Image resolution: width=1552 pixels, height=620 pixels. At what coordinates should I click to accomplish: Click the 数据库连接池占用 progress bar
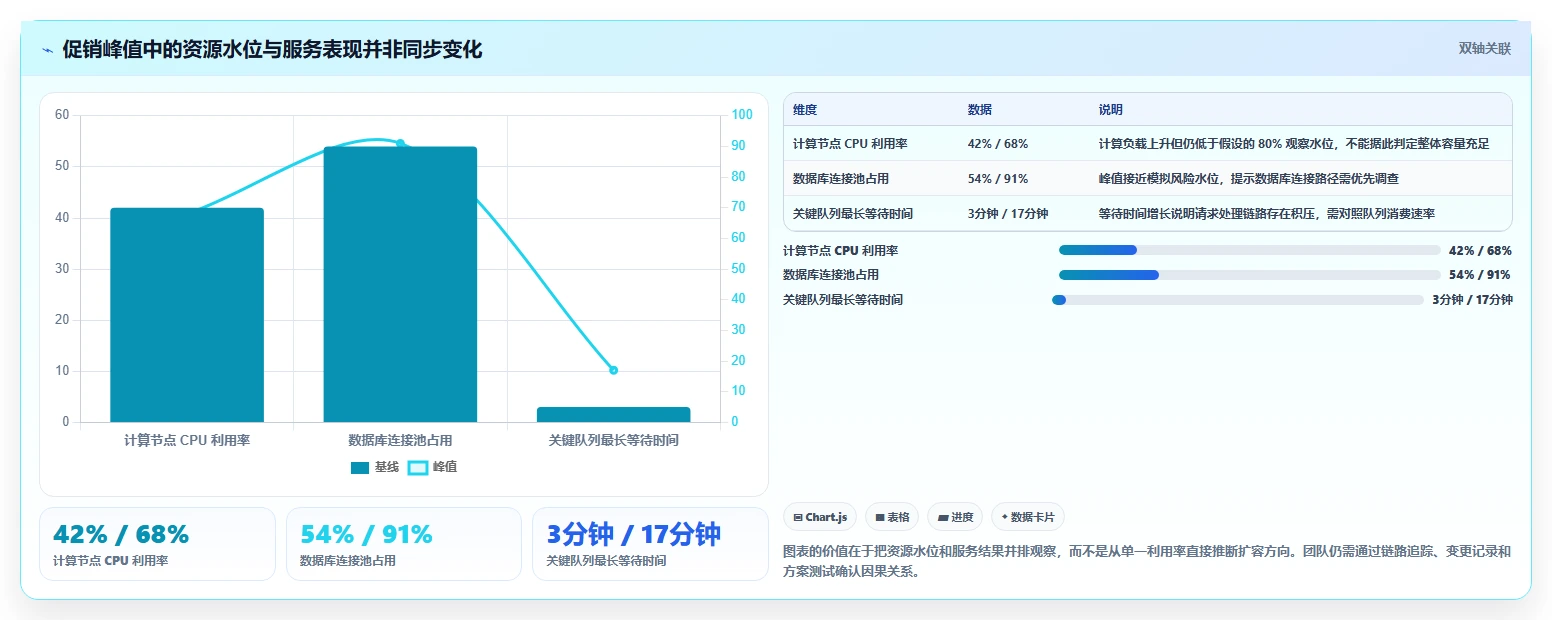click(1249, 275)
